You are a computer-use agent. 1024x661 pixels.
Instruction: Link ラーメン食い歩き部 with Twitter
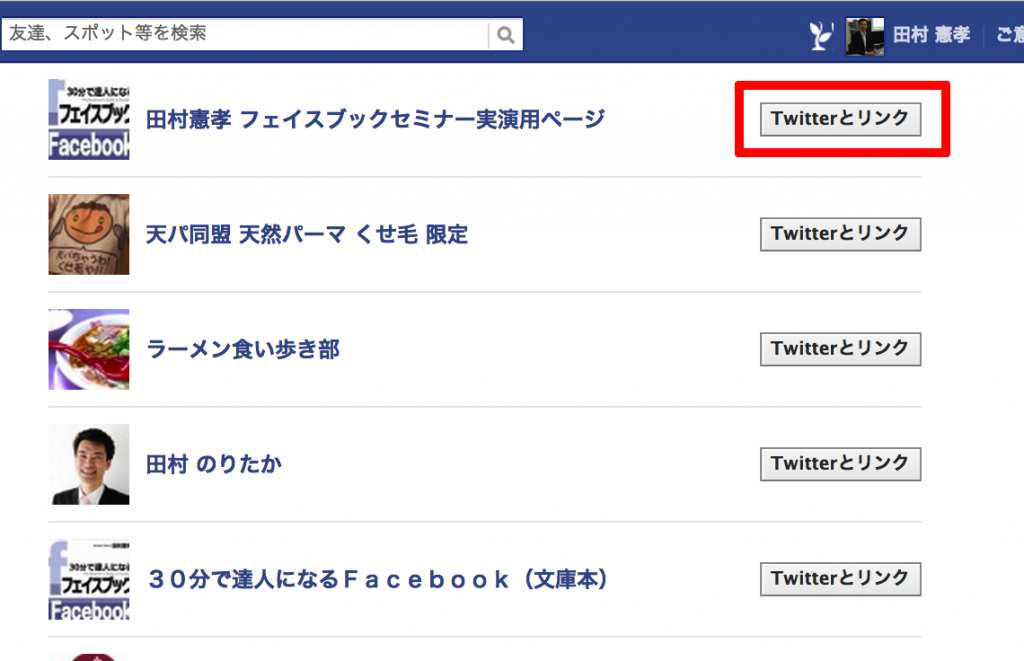(x=840, y=349)
